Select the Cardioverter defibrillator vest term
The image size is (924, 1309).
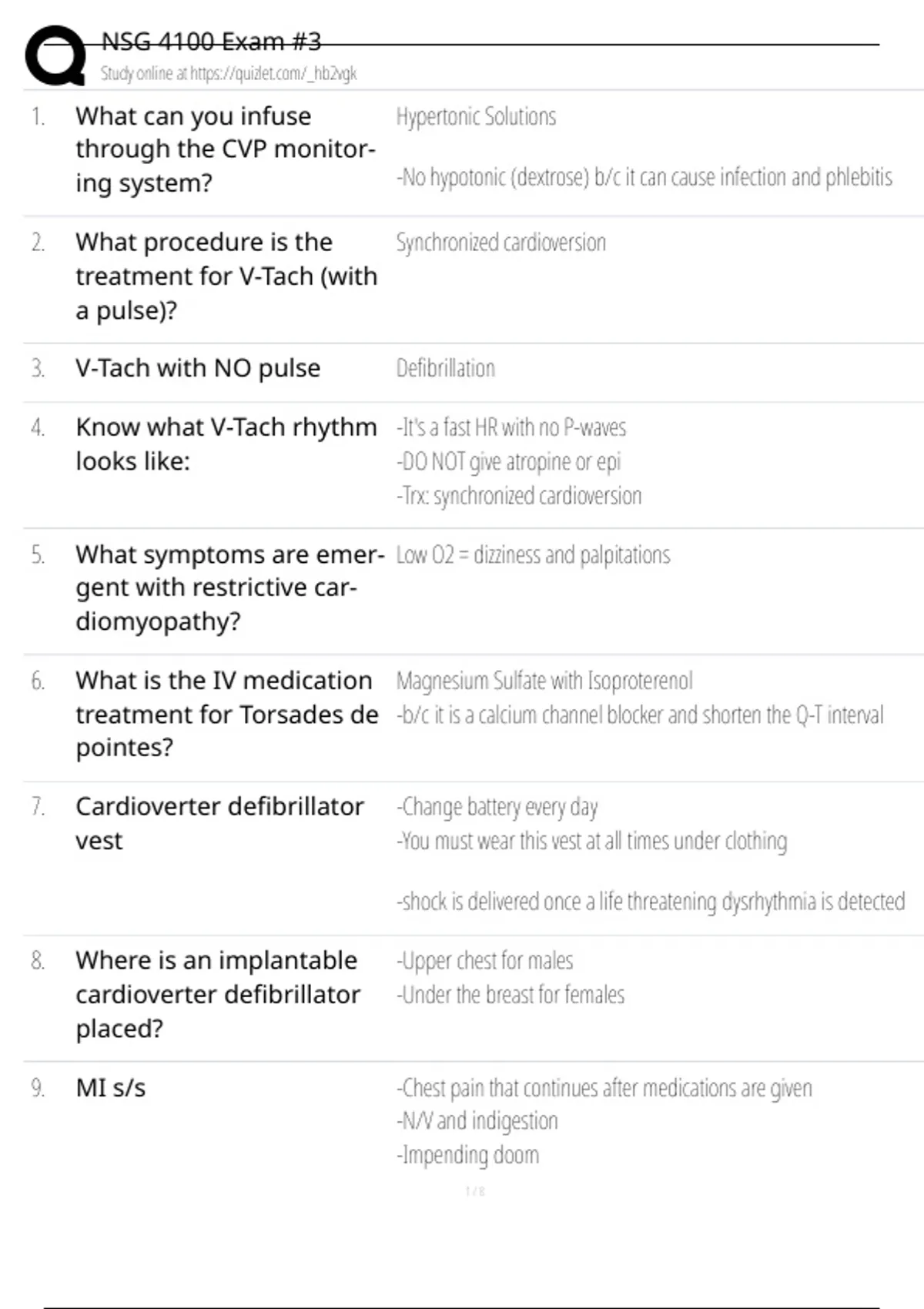tap(219, 823)
